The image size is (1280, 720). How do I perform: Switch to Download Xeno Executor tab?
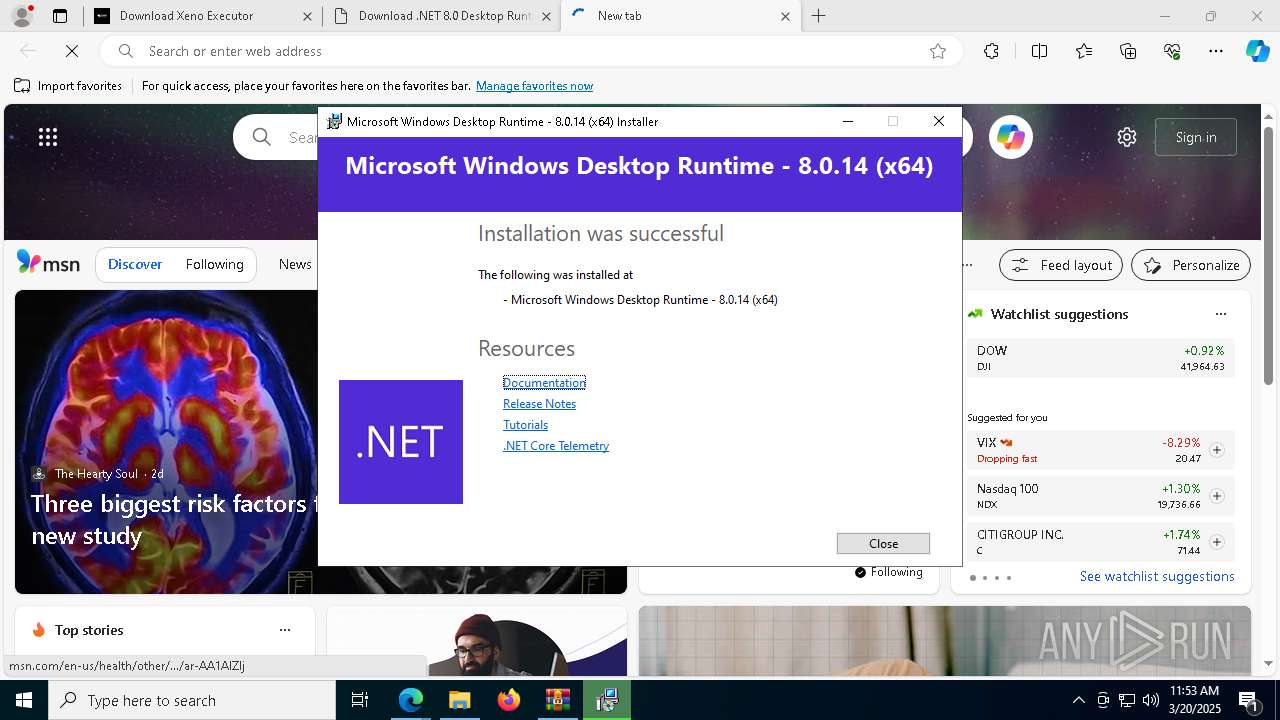pos(203,16)
